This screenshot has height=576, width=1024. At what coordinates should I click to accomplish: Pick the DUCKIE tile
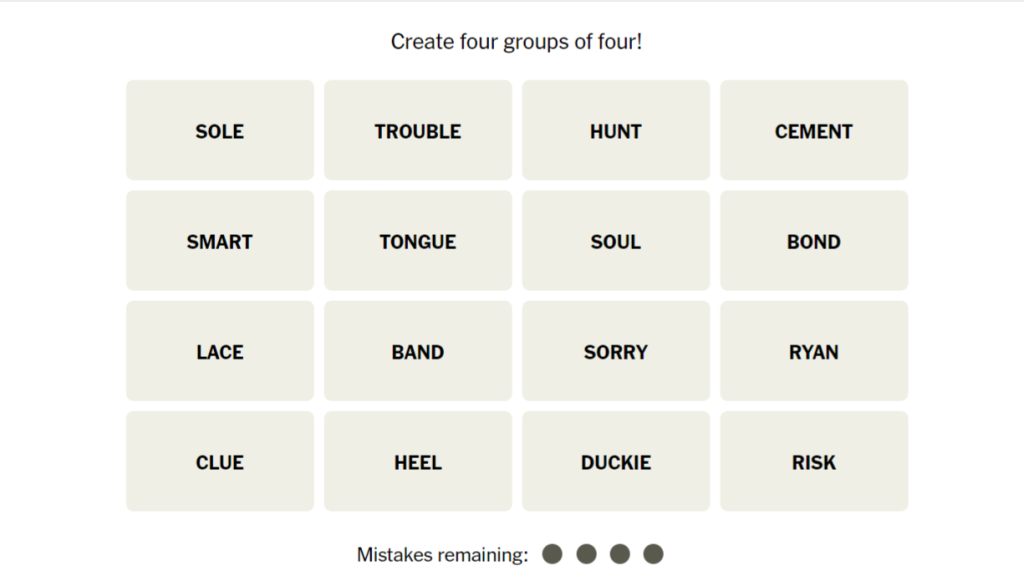click(616, 461)
